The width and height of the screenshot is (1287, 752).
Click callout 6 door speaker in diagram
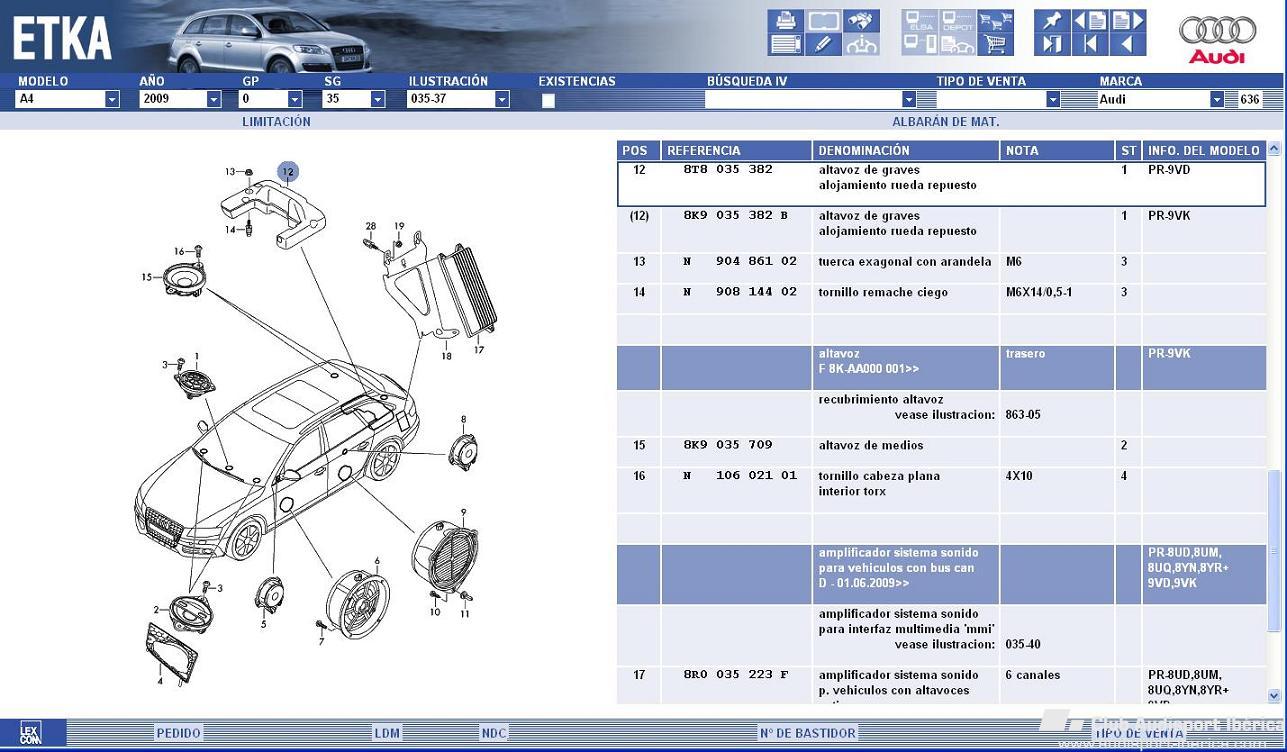[377, 561]
